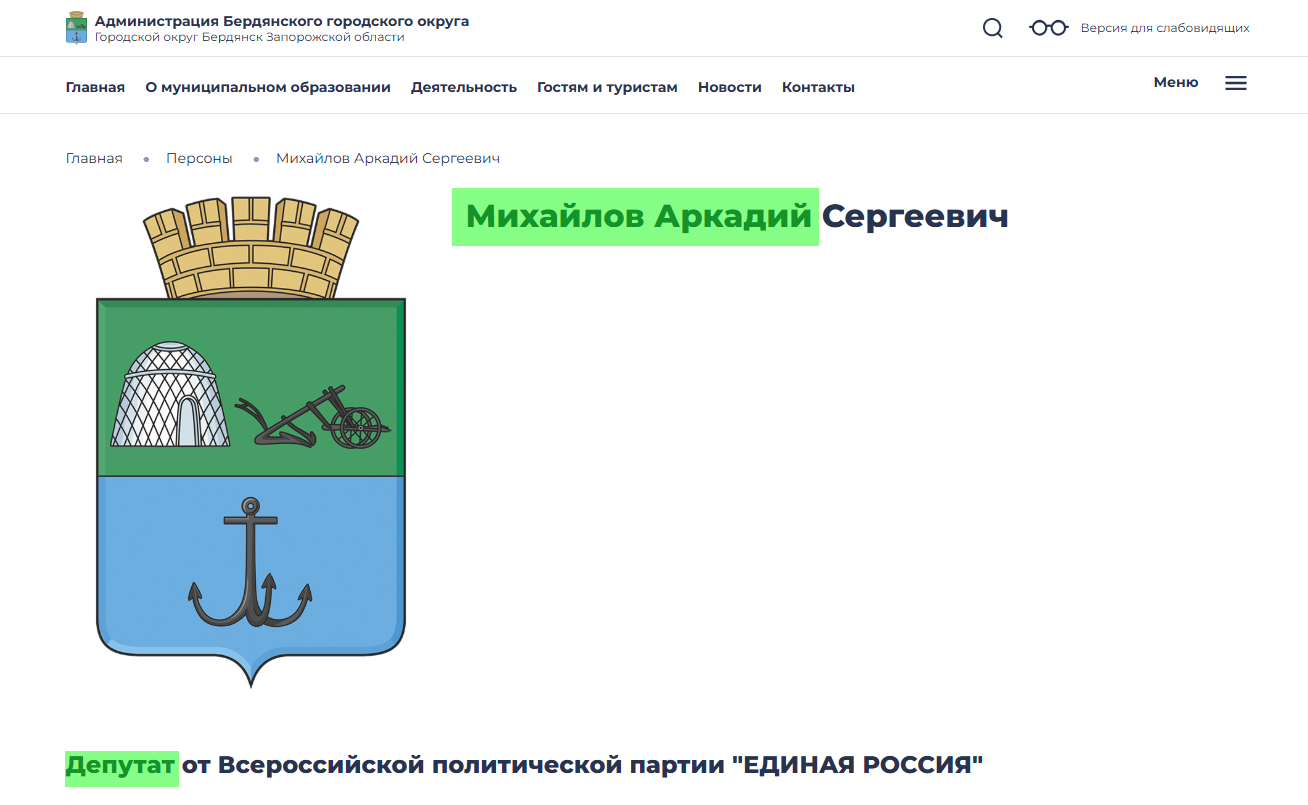
Task: Open the Новости dropdown
Action: click(x=729, y=87)
